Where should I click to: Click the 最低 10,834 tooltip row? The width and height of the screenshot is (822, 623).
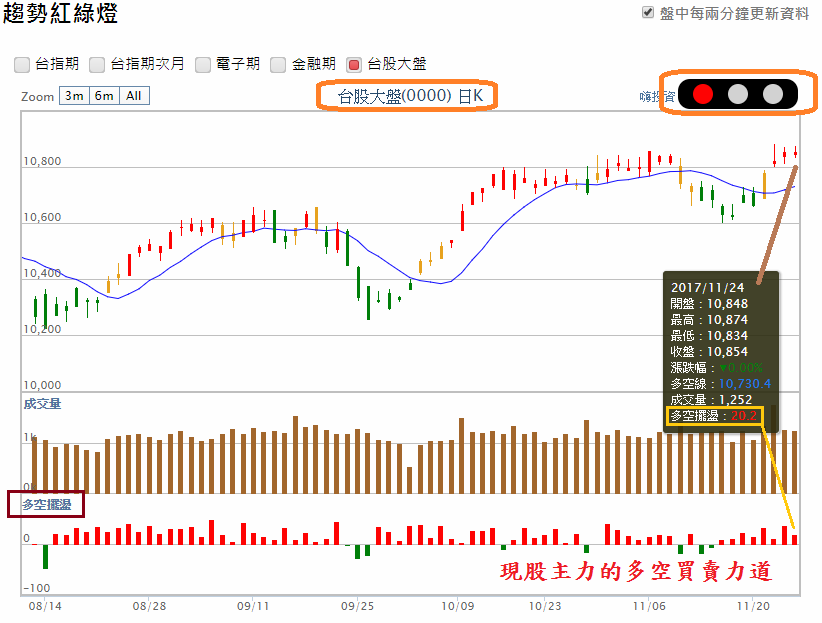(709, 336)
